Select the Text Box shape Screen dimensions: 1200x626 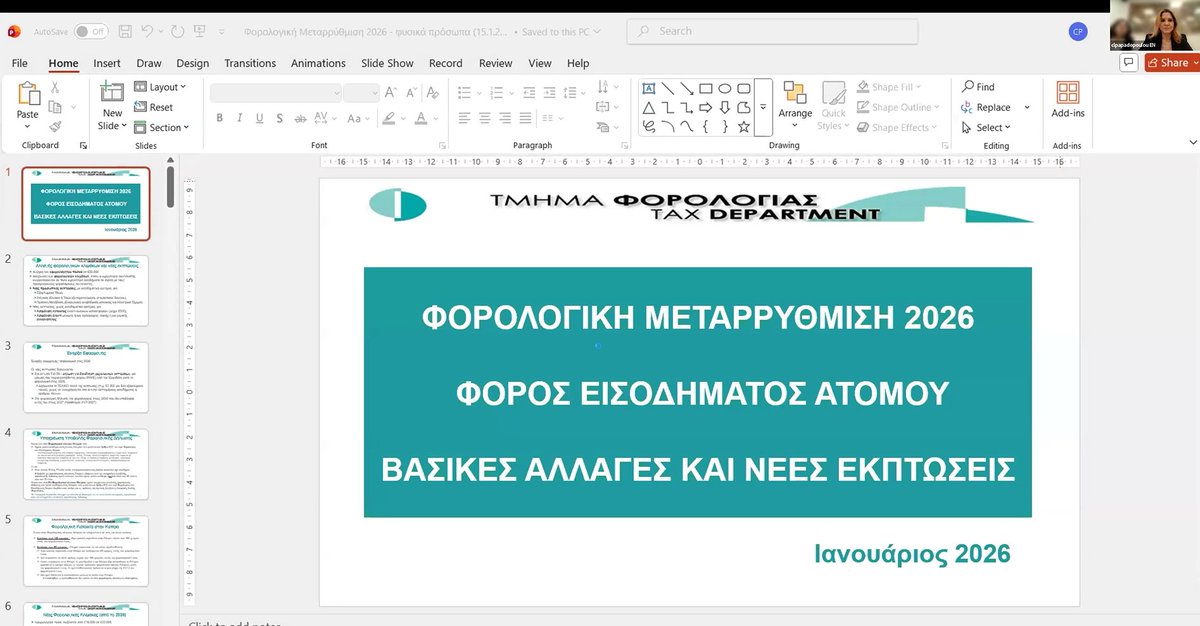pos(649,88)
